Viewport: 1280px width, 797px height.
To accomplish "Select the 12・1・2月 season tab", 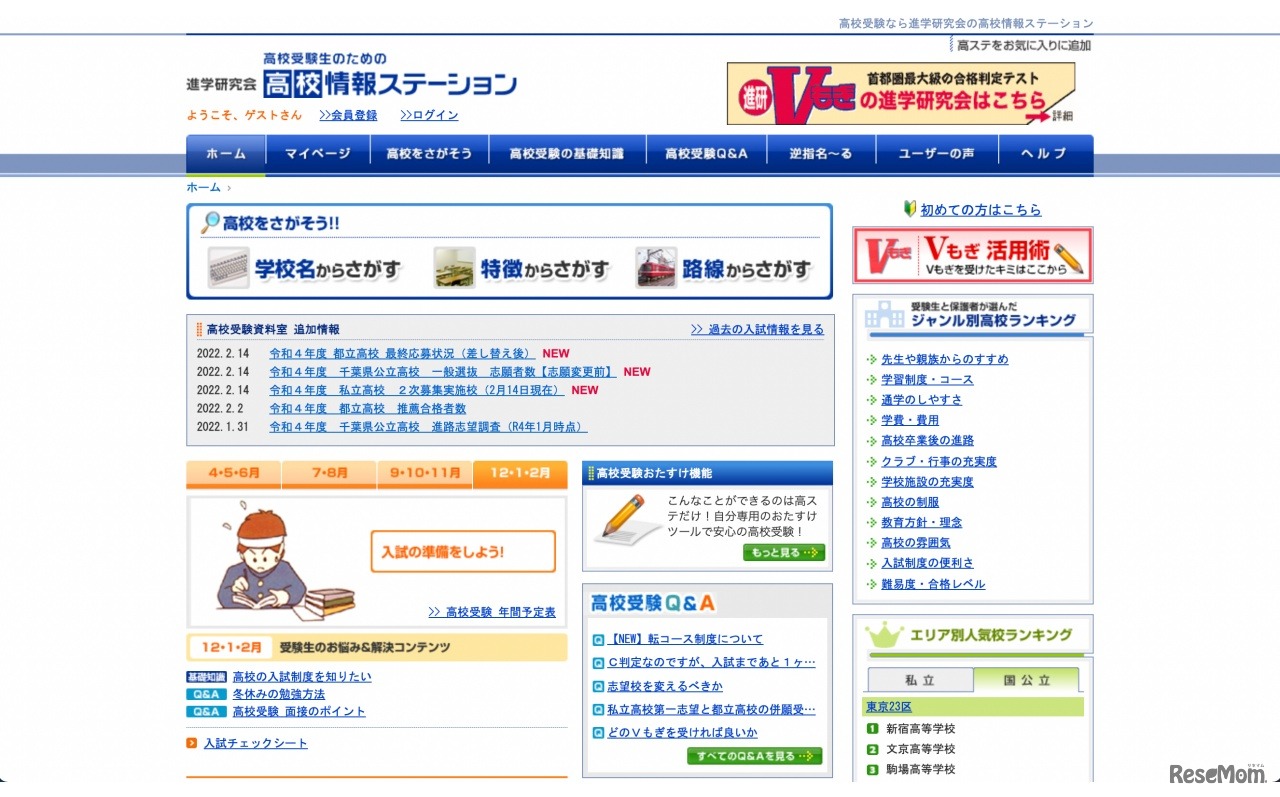I will [x=520, y=475].
